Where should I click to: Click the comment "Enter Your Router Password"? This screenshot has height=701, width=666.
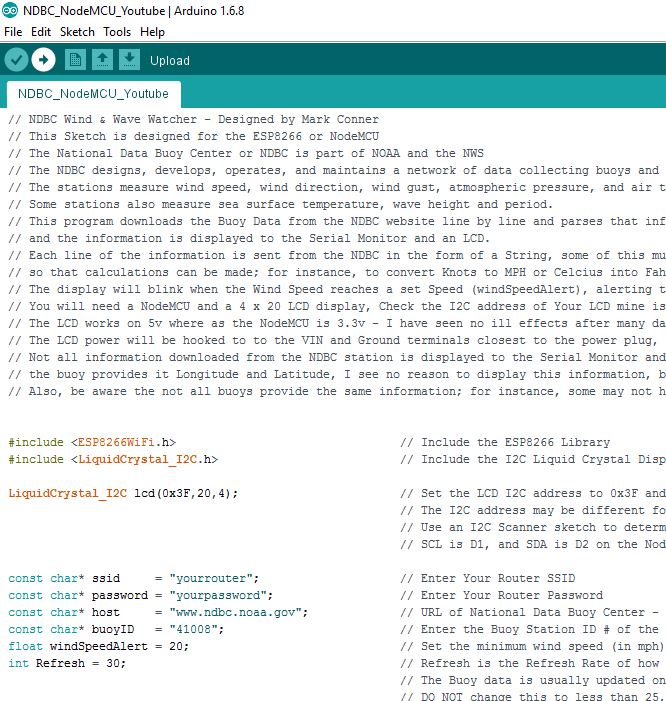pos(502,595)
